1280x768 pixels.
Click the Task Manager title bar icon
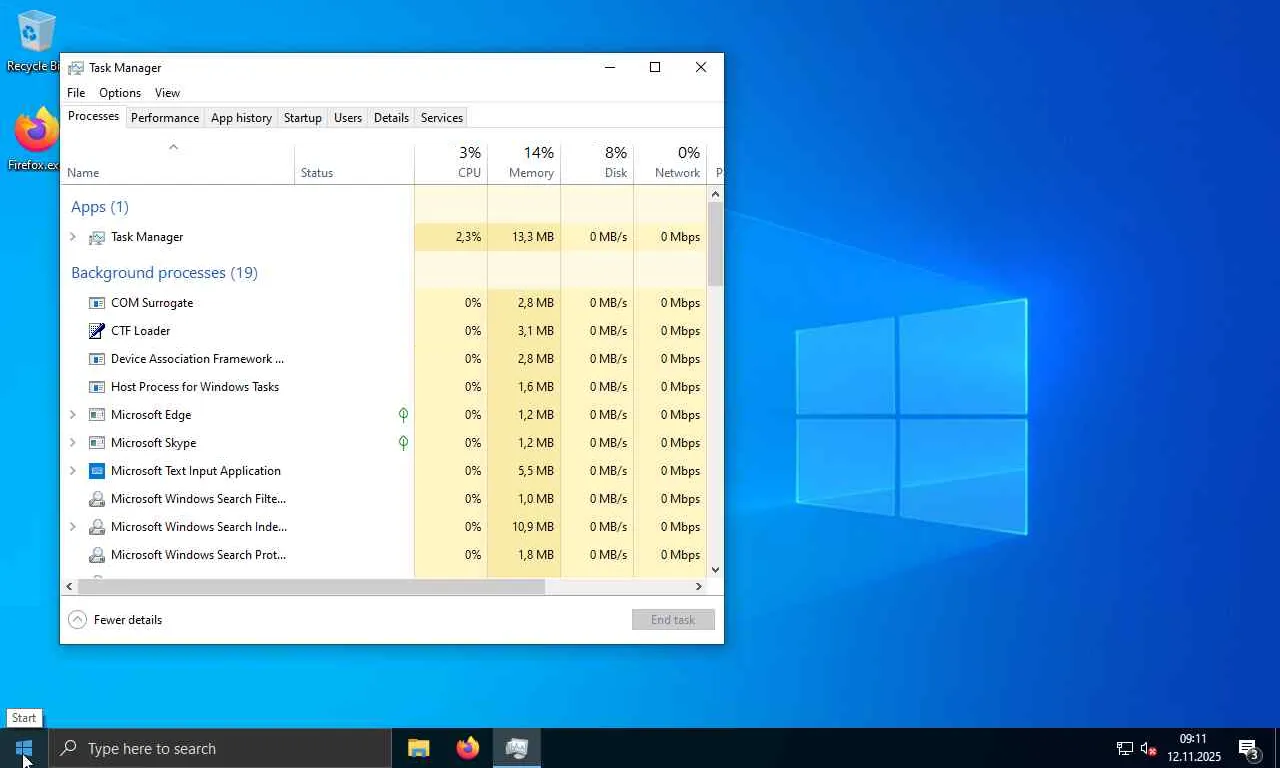click(76, 68)
